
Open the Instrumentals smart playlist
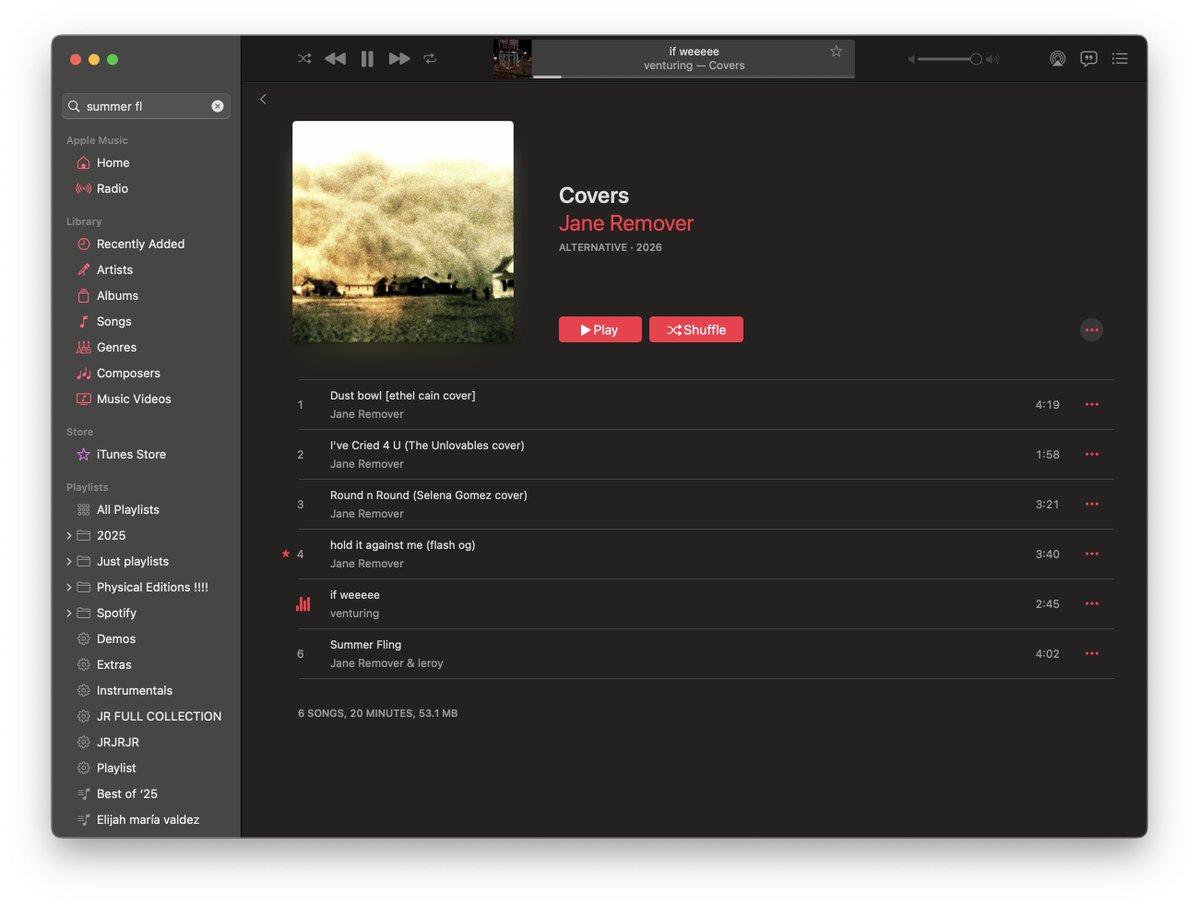click(x=135, y=691)
